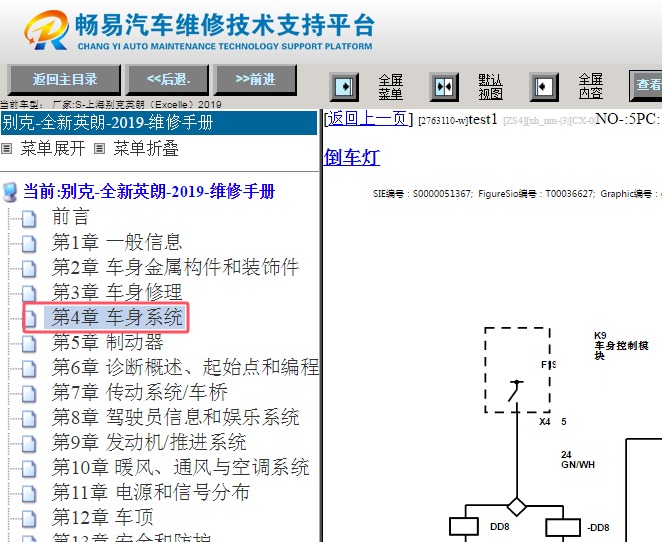Open 第3章 车身修理
662x542 pixels.
click(x=117, y=292)
